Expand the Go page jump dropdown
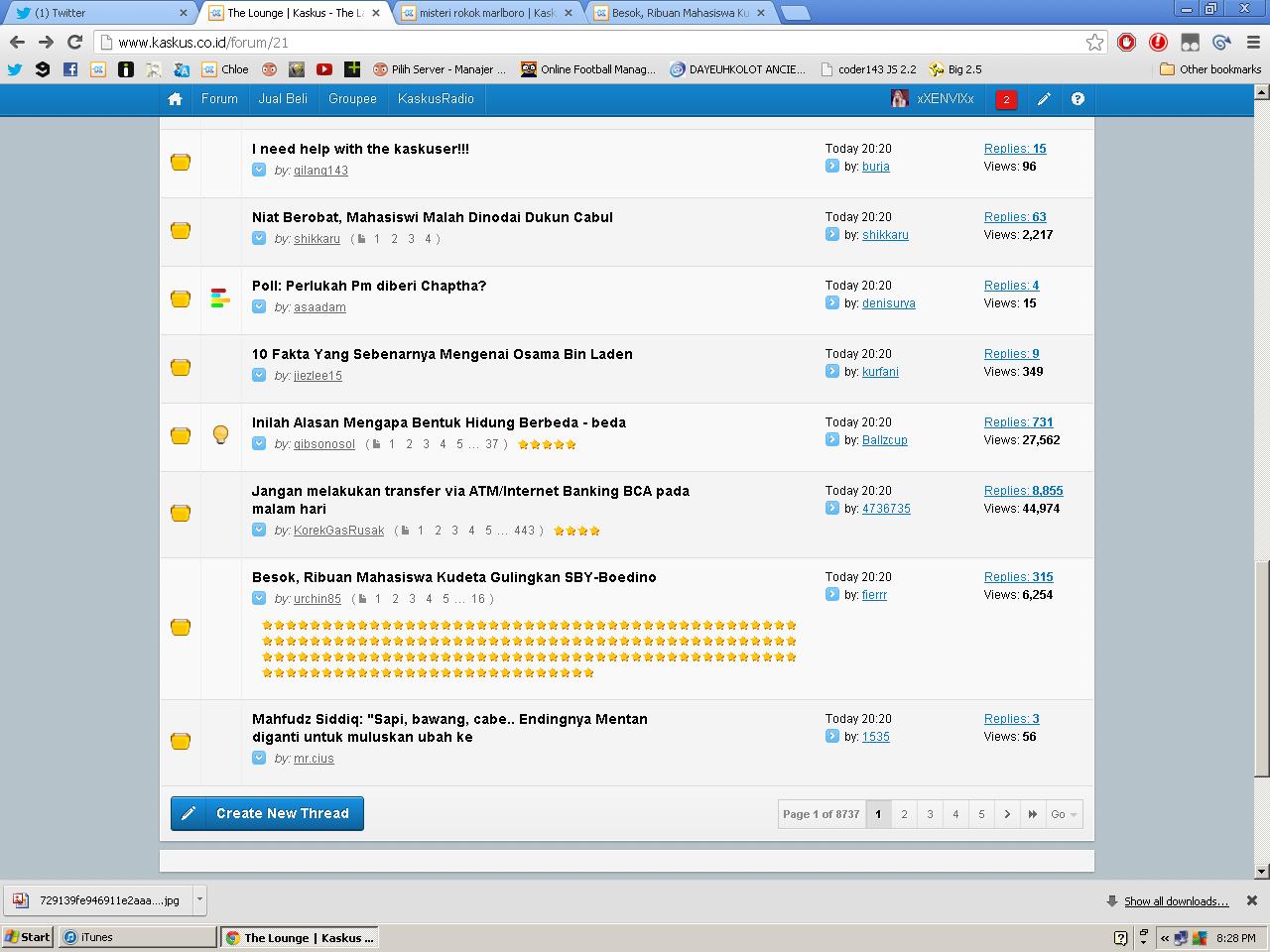The width and height of the screenshot is (1270, 952). tap(1064, 814)
